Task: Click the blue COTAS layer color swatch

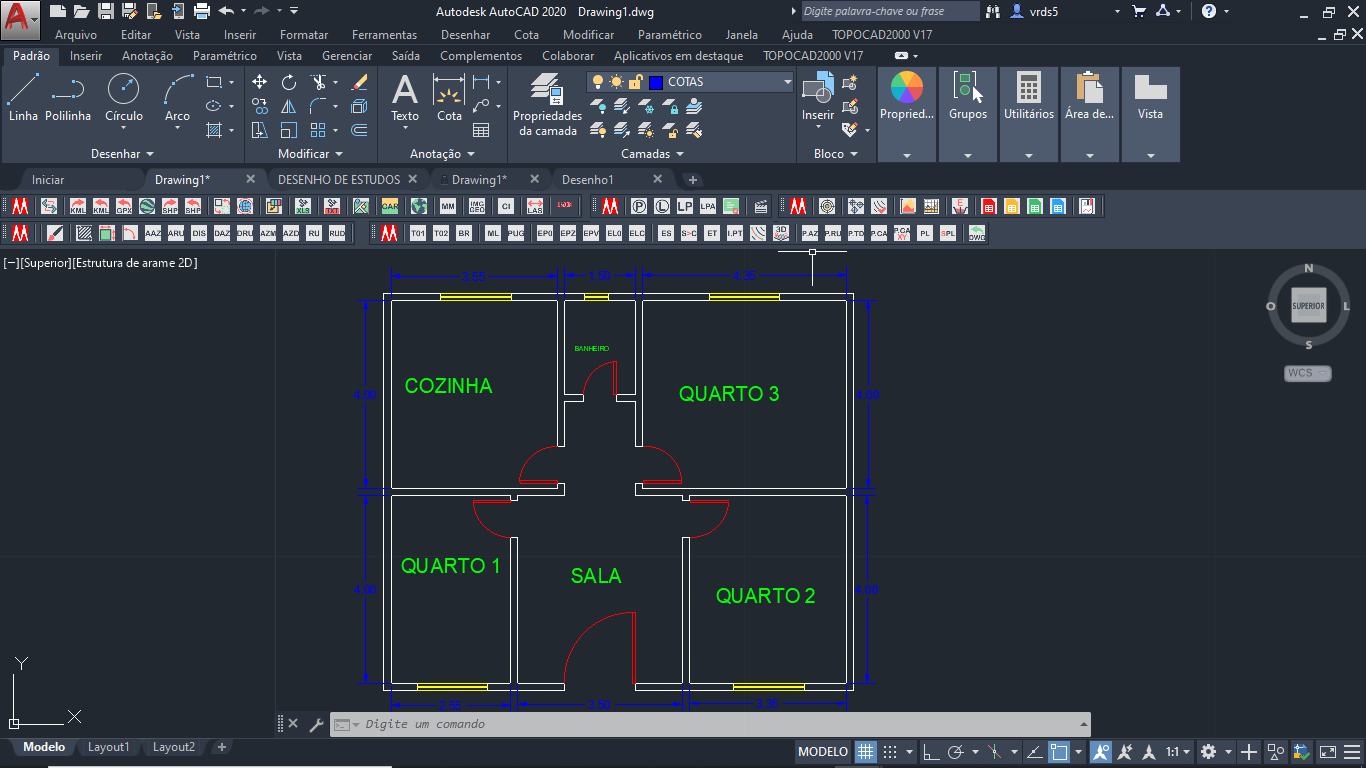Action: [x=656, y=81]
